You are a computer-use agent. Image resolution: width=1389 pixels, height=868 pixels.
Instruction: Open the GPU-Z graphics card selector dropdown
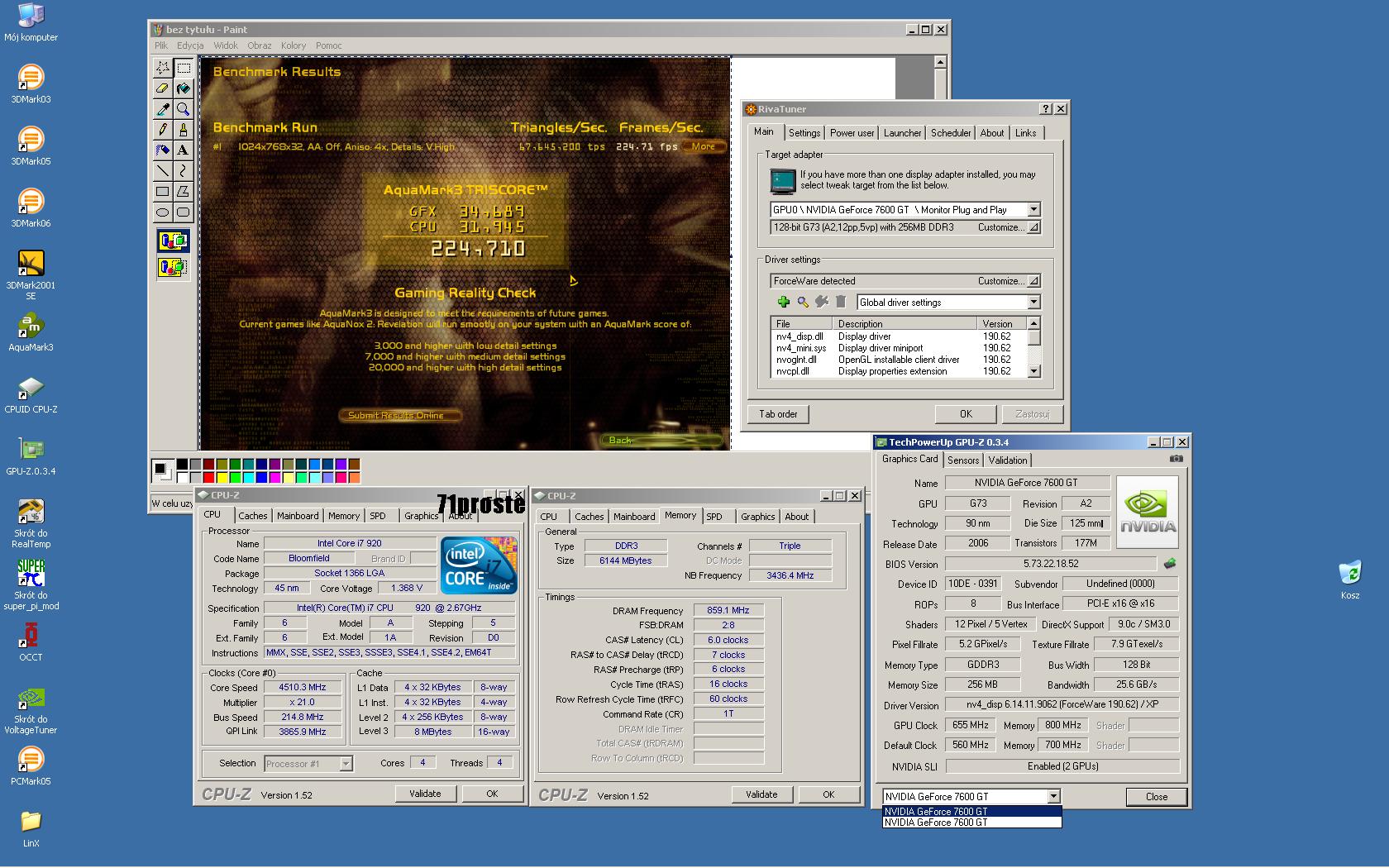pos(1053,796)
